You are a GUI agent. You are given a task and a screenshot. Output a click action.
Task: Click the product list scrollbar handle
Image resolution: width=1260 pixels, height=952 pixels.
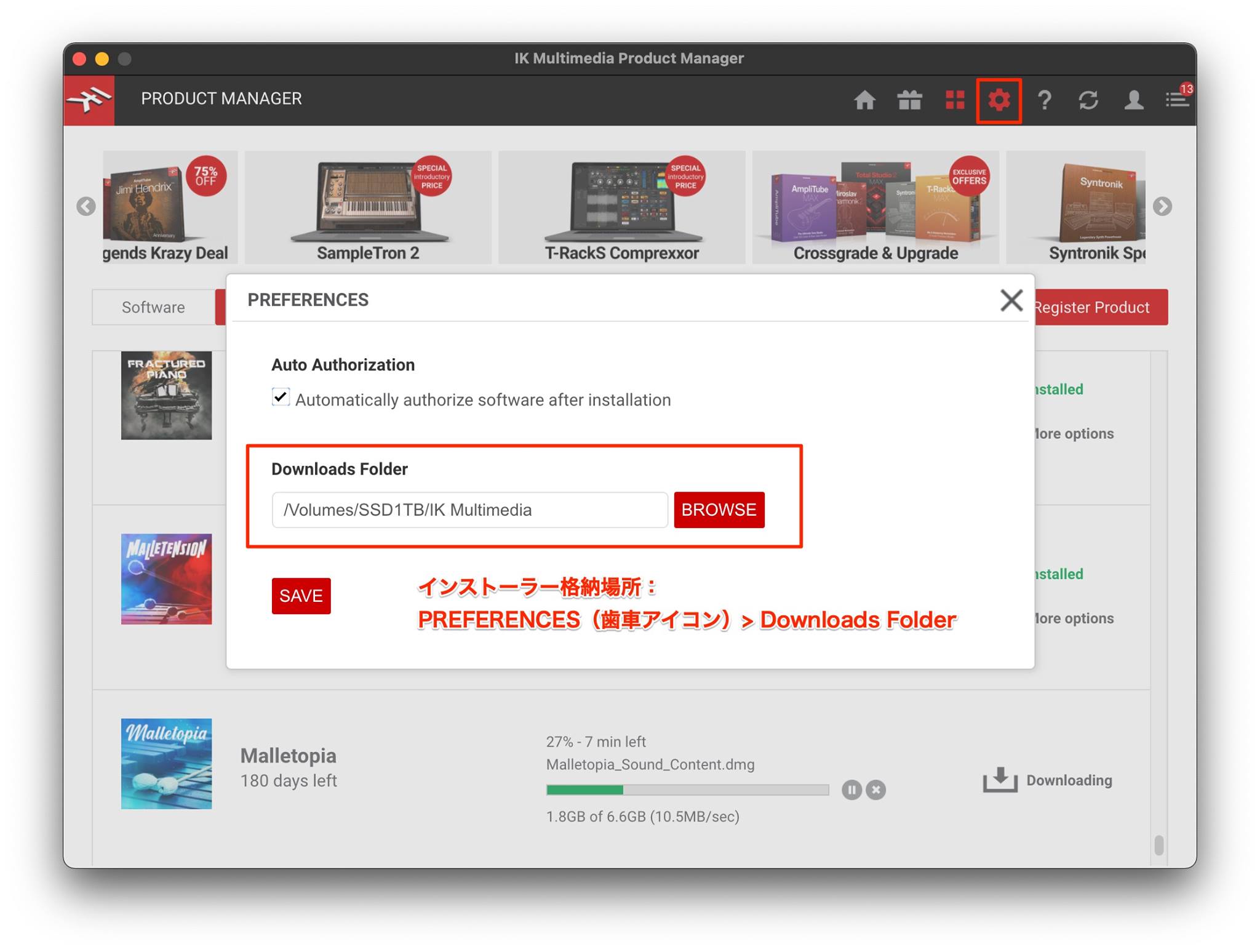[1159, 845]
